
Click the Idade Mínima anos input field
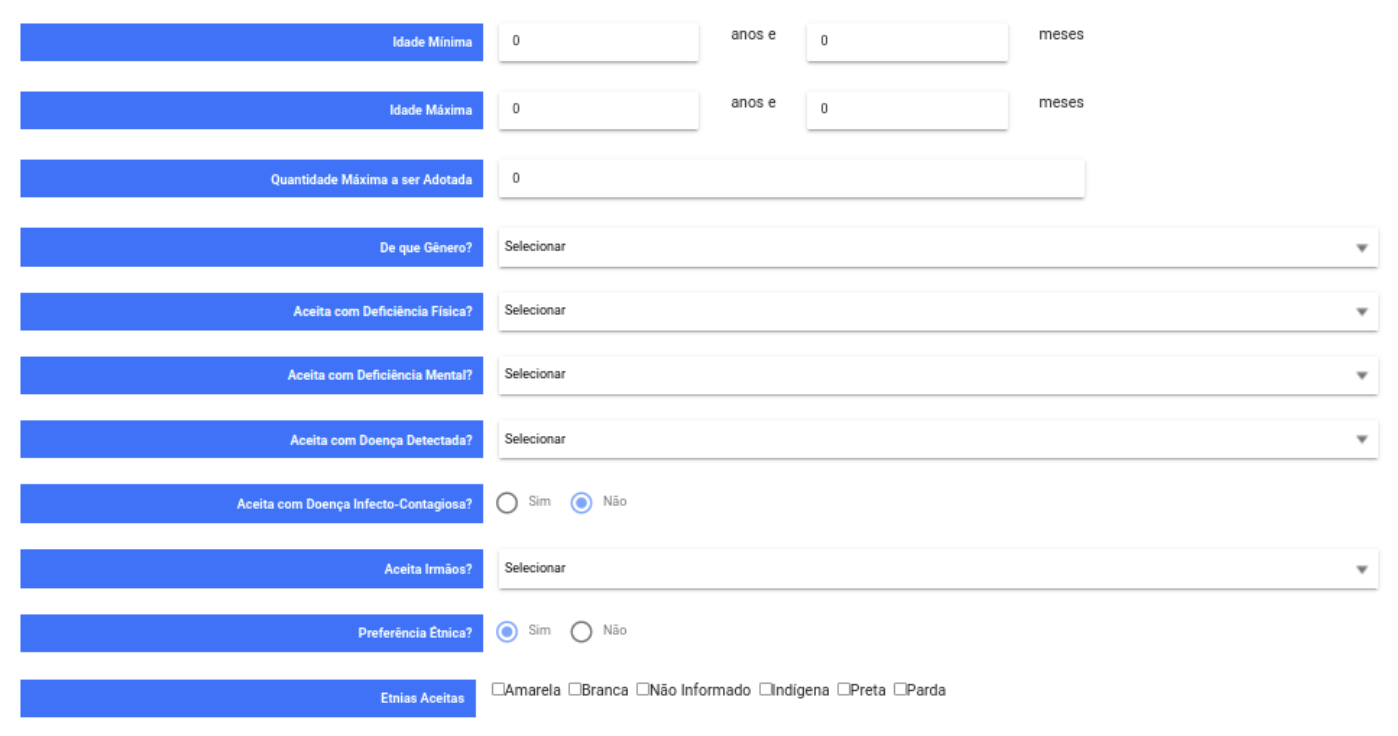598,40
